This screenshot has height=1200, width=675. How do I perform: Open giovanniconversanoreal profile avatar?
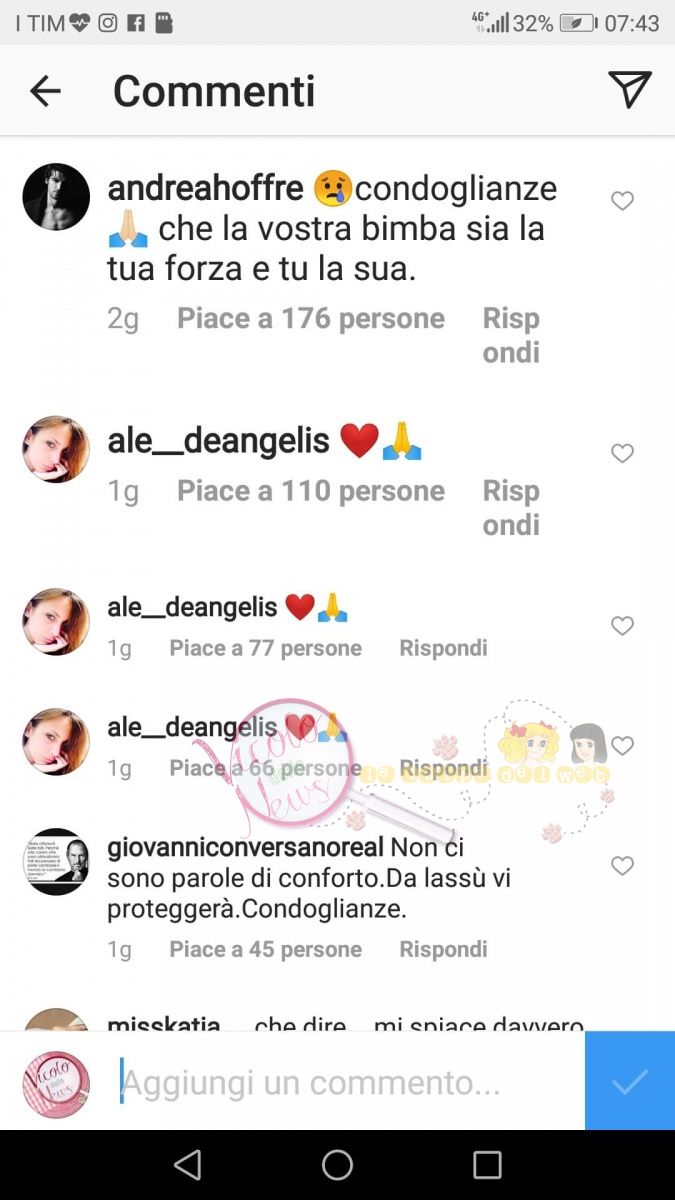(56, 861)
